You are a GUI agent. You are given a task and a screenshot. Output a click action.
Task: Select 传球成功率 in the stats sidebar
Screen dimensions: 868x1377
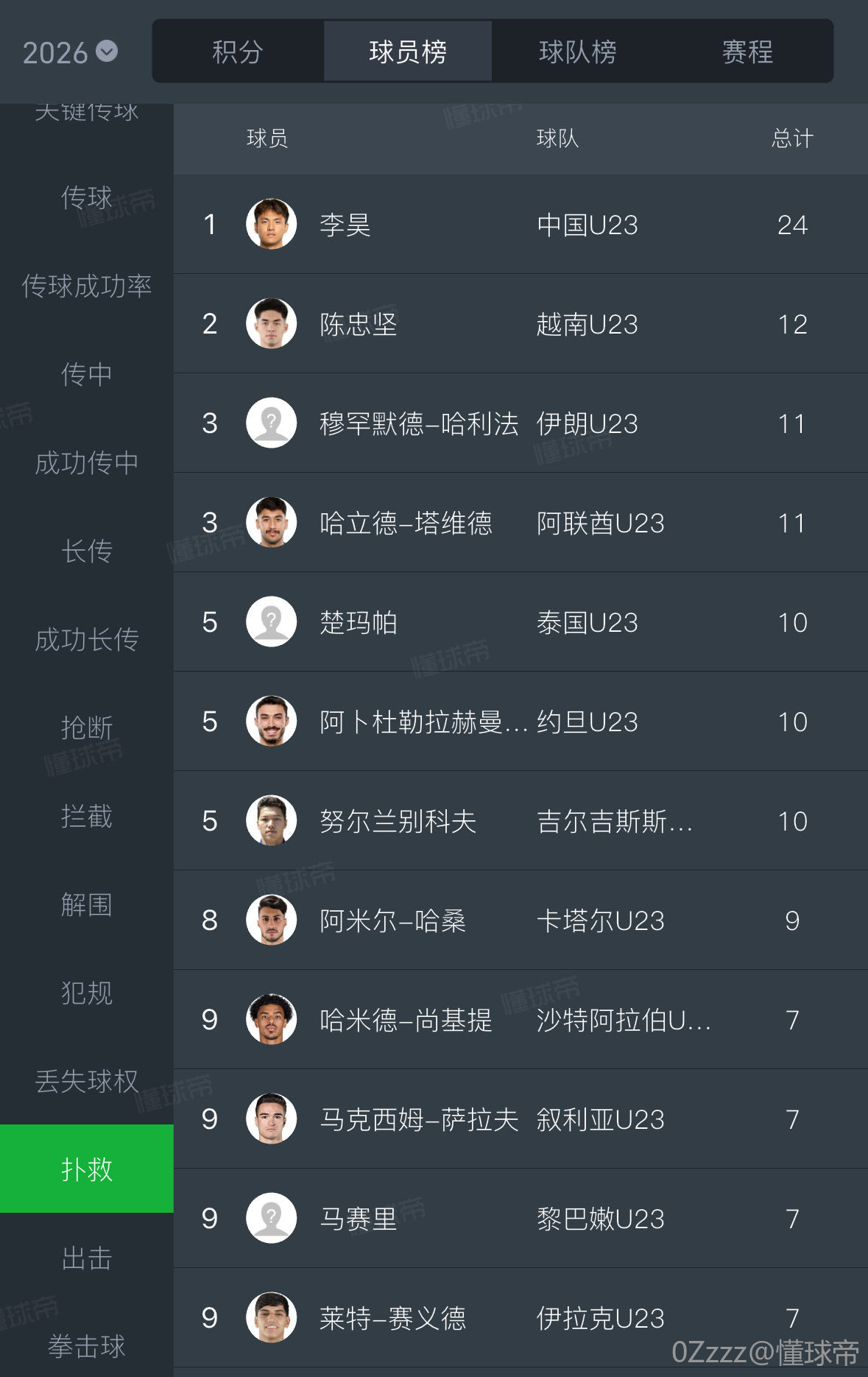point(87,286)
